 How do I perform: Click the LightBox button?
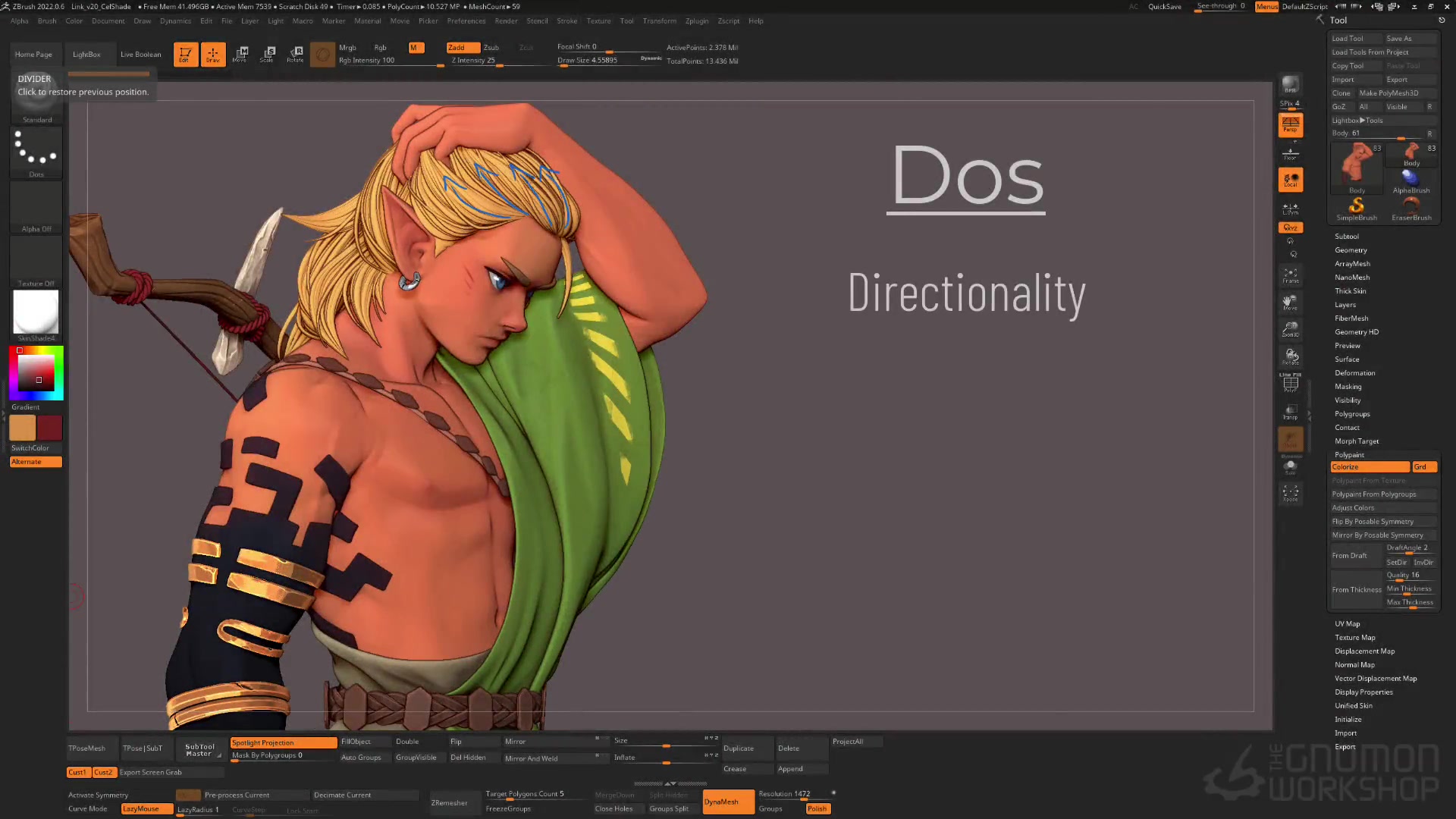(x=86, y=55)
